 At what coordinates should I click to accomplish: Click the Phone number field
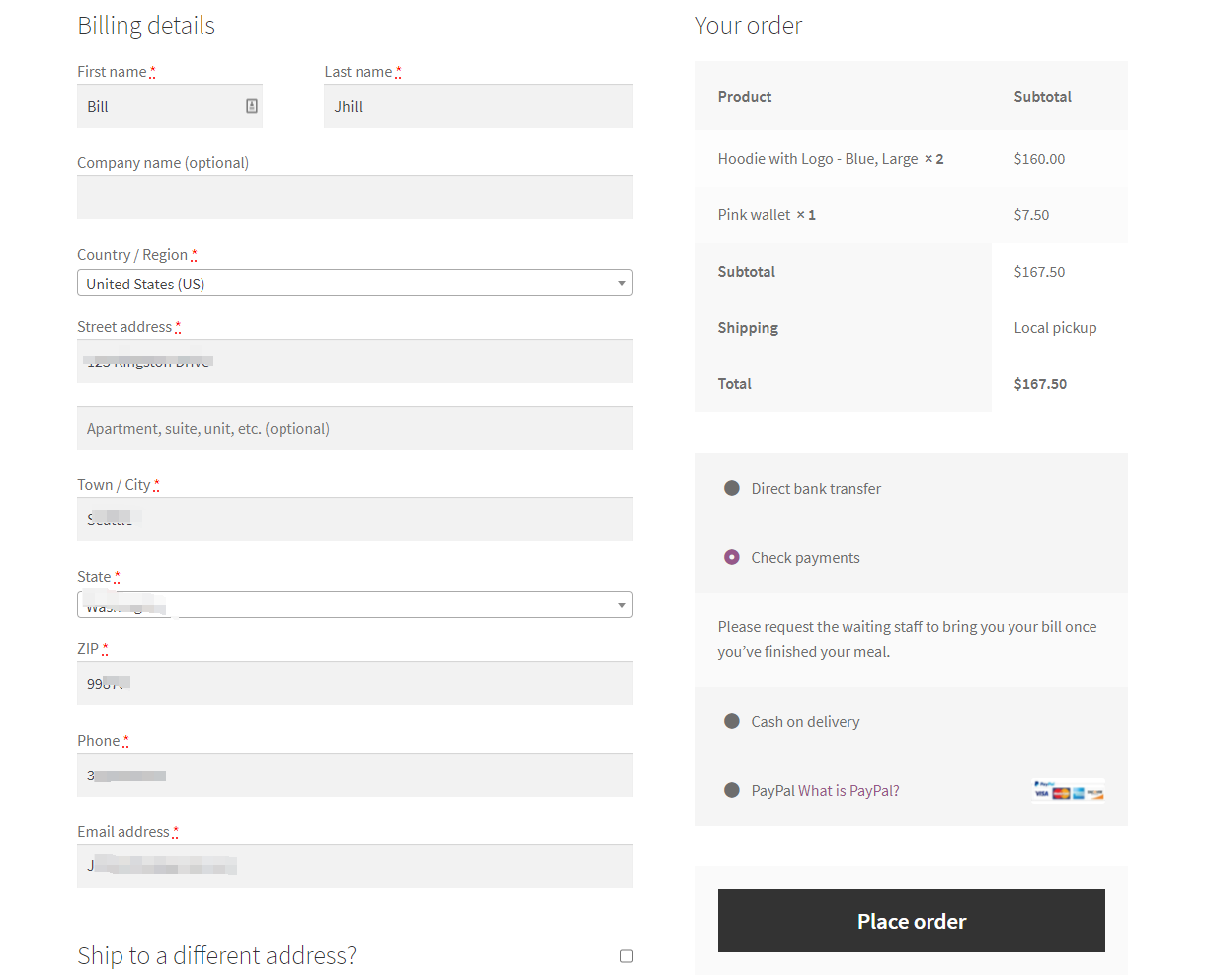point(356,775)
